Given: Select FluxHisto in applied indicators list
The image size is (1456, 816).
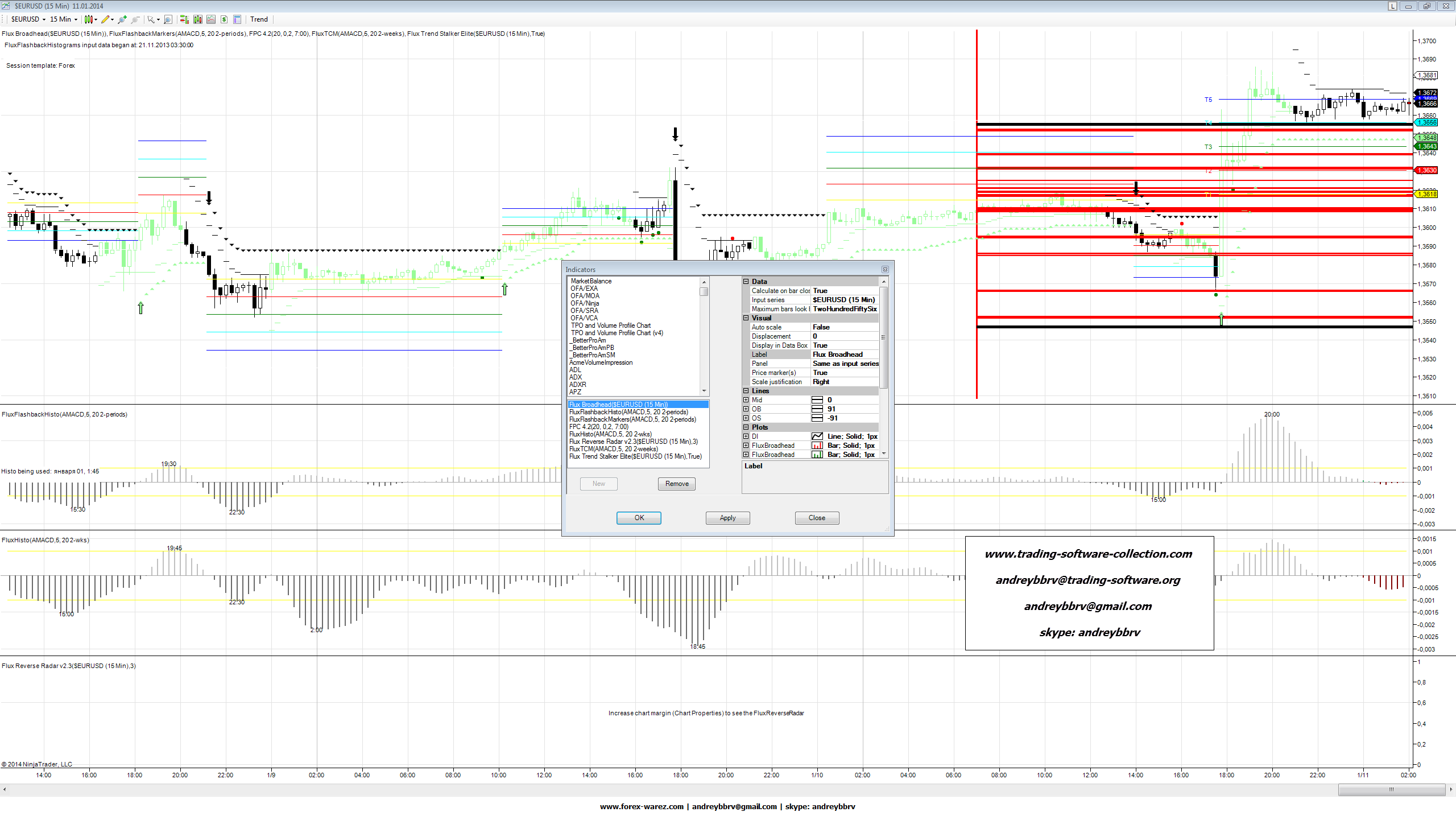Looking at the screenshot, I should click(x=610, y=434).
